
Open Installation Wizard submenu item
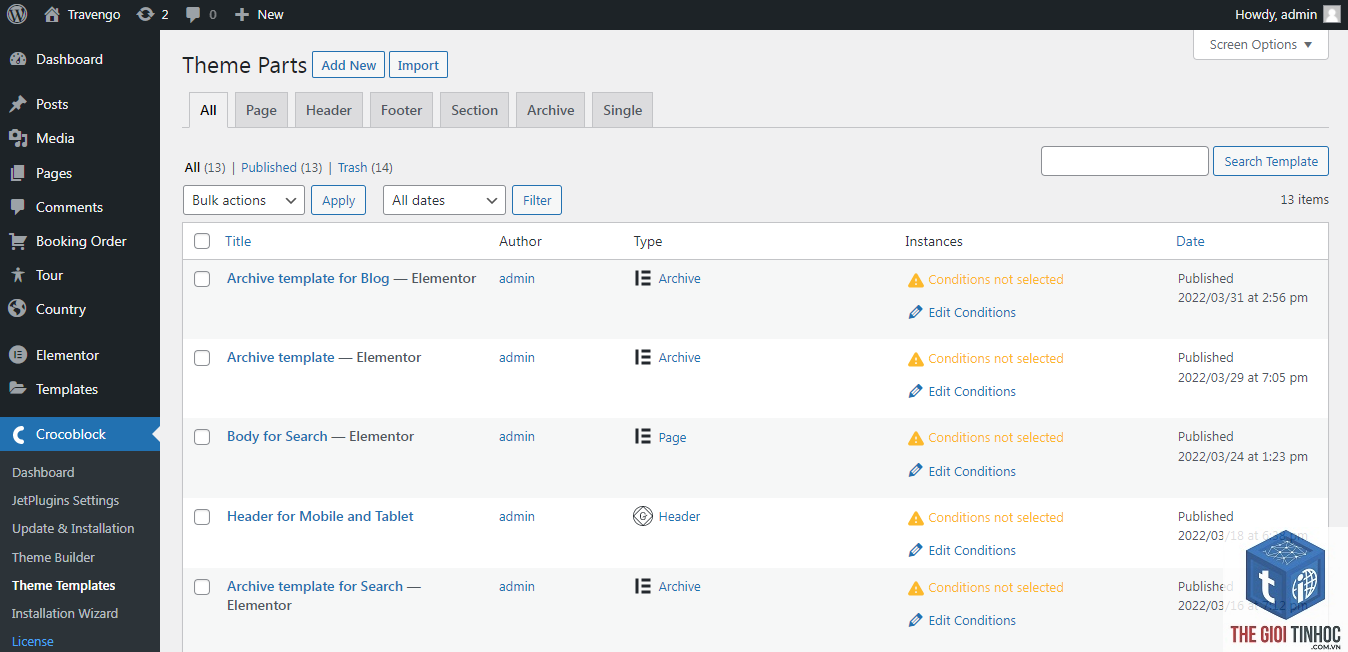pos(65,613)
